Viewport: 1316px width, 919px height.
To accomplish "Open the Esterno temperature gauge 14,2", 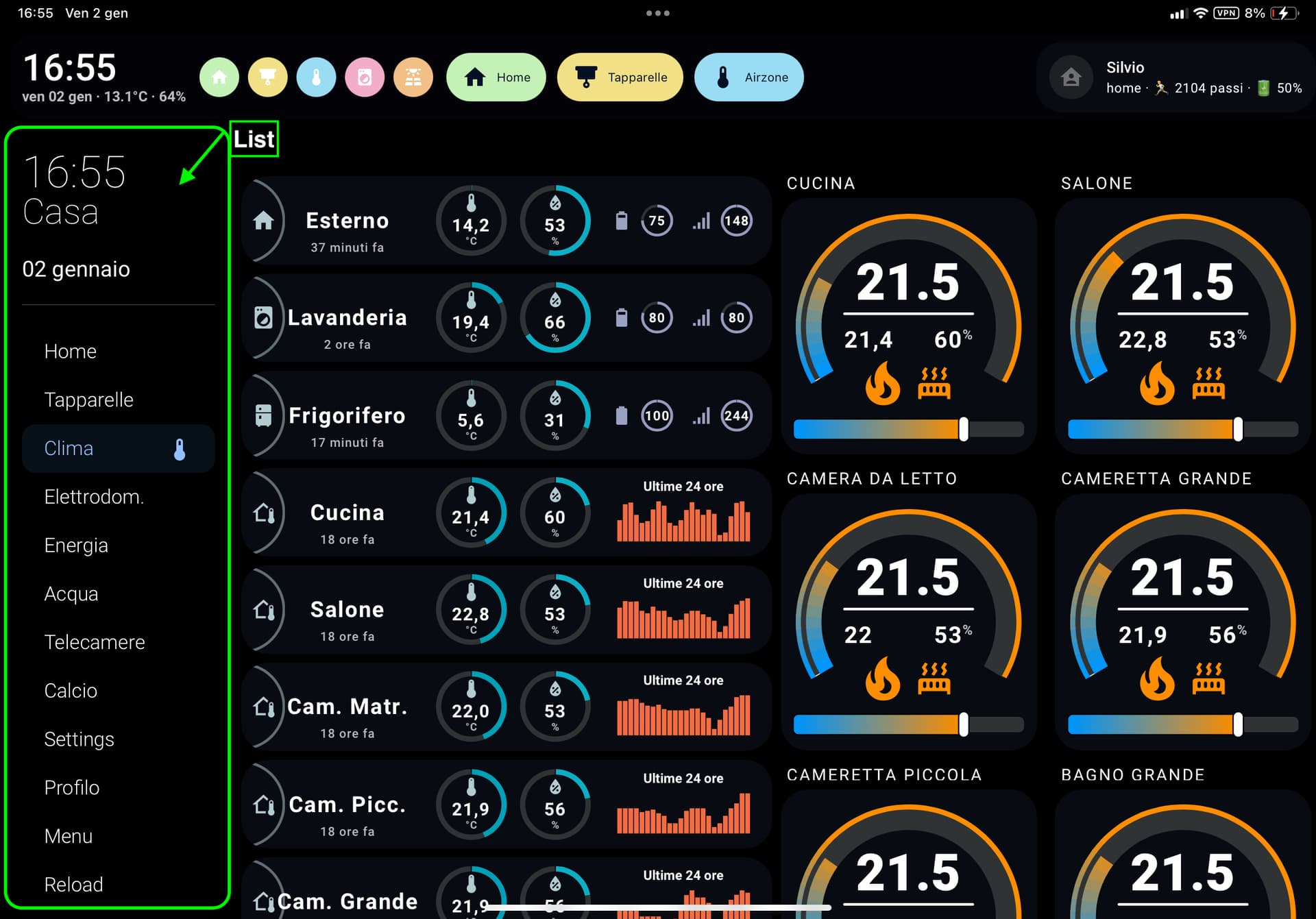I will click(x=471, y=221).
